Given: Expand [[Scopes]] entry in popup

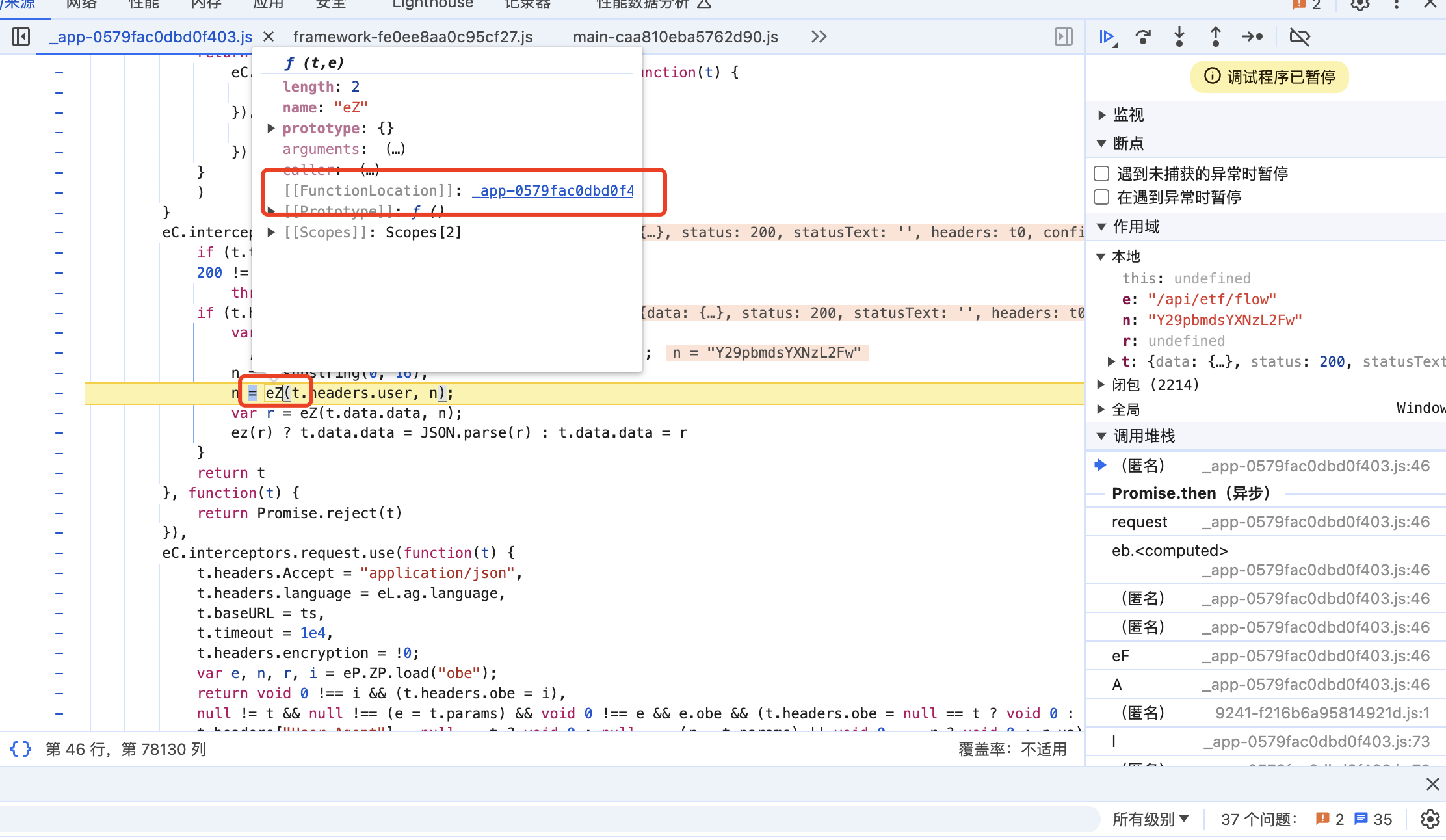Looking at the screenshot, I should 271,232.
